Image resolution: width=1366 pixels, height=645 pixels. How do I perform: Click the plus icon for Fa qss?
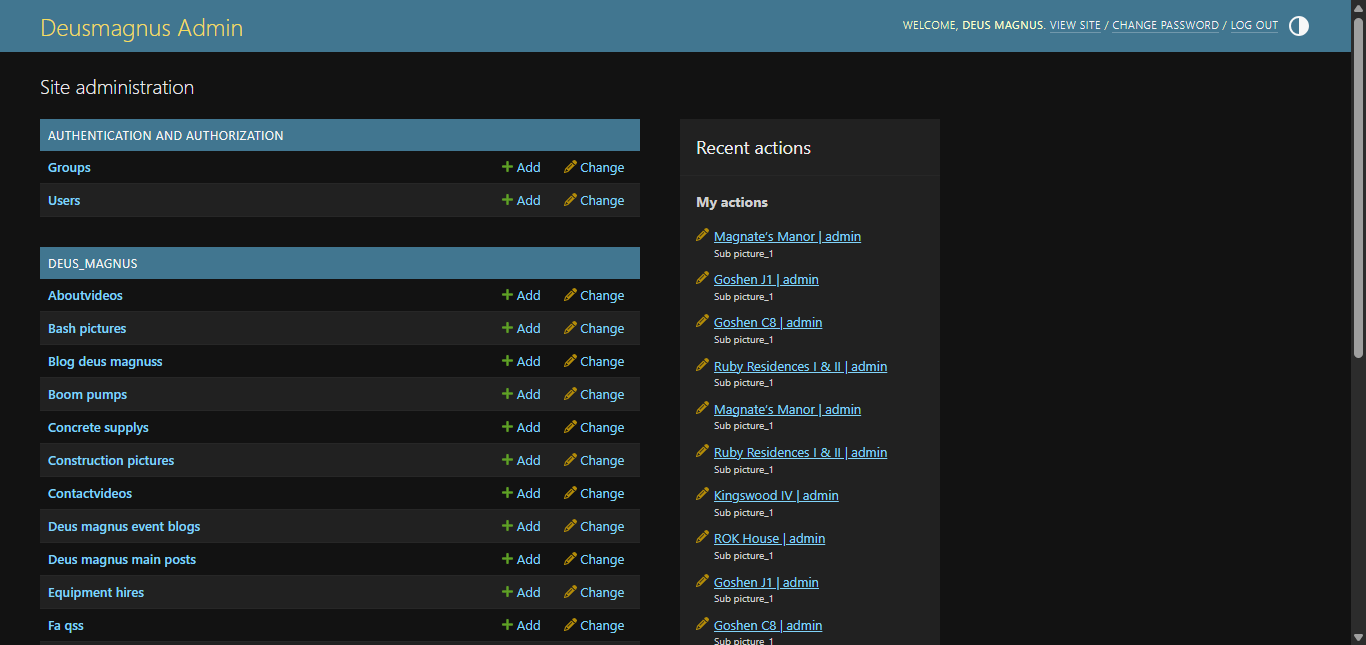507,625
